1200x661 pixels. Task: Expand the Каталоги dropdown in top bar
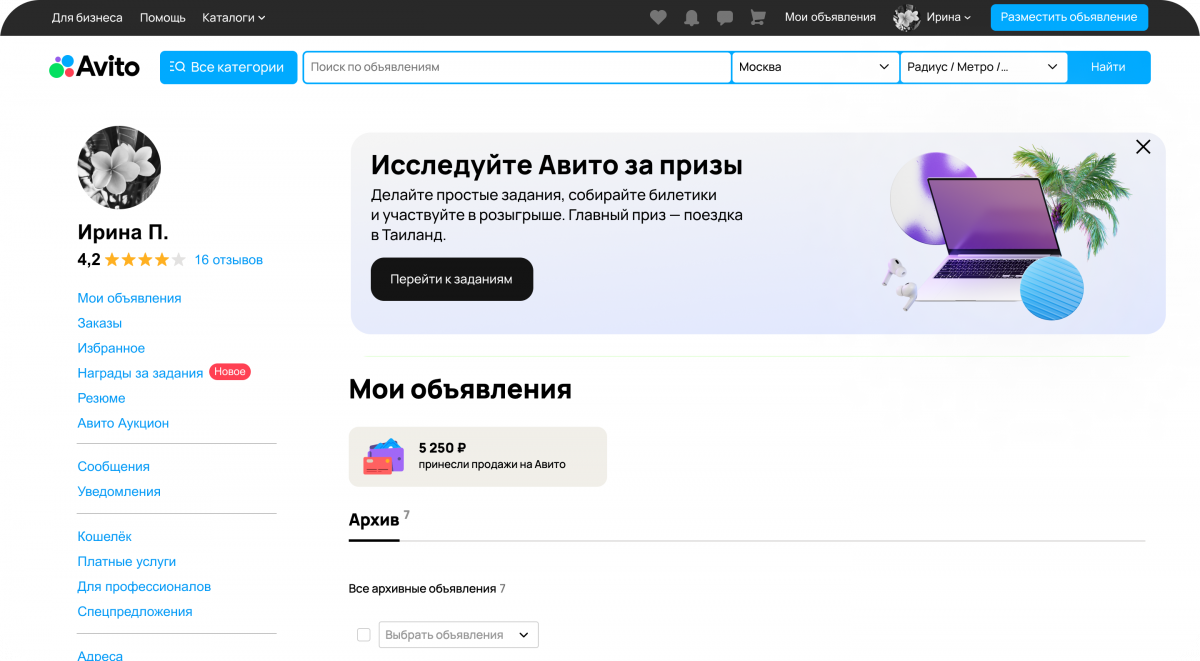tap(234, 17)
